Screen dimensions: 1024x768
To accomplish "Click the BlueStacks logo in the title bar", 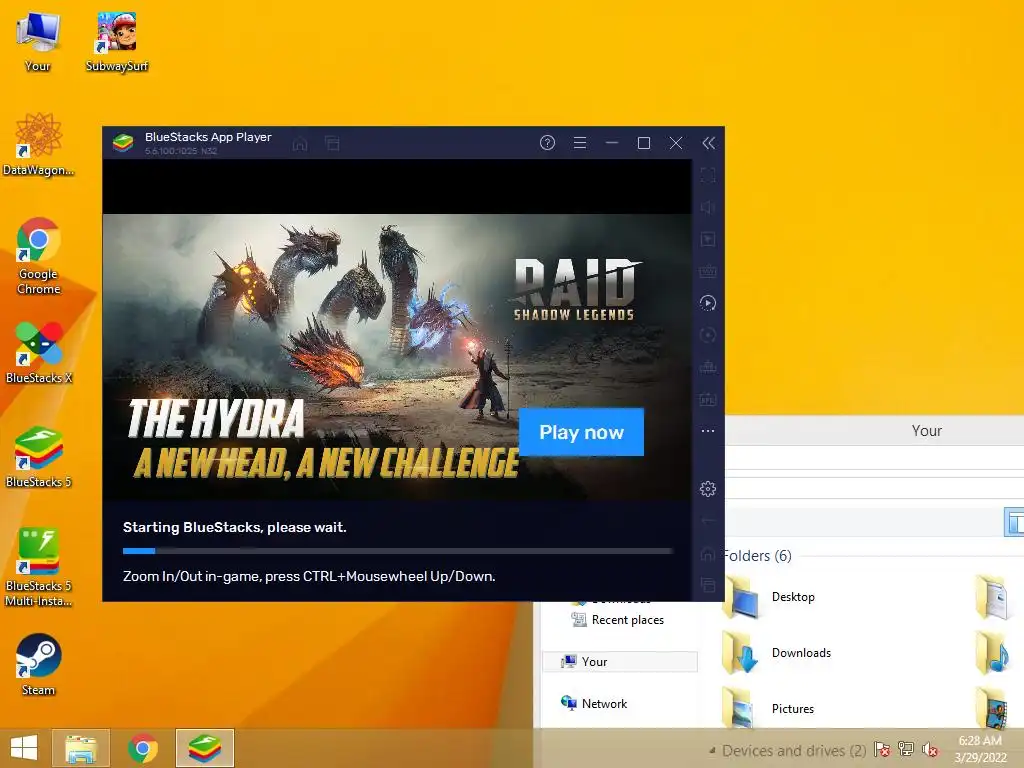I will pyautogui.click(x=123, y=143).
